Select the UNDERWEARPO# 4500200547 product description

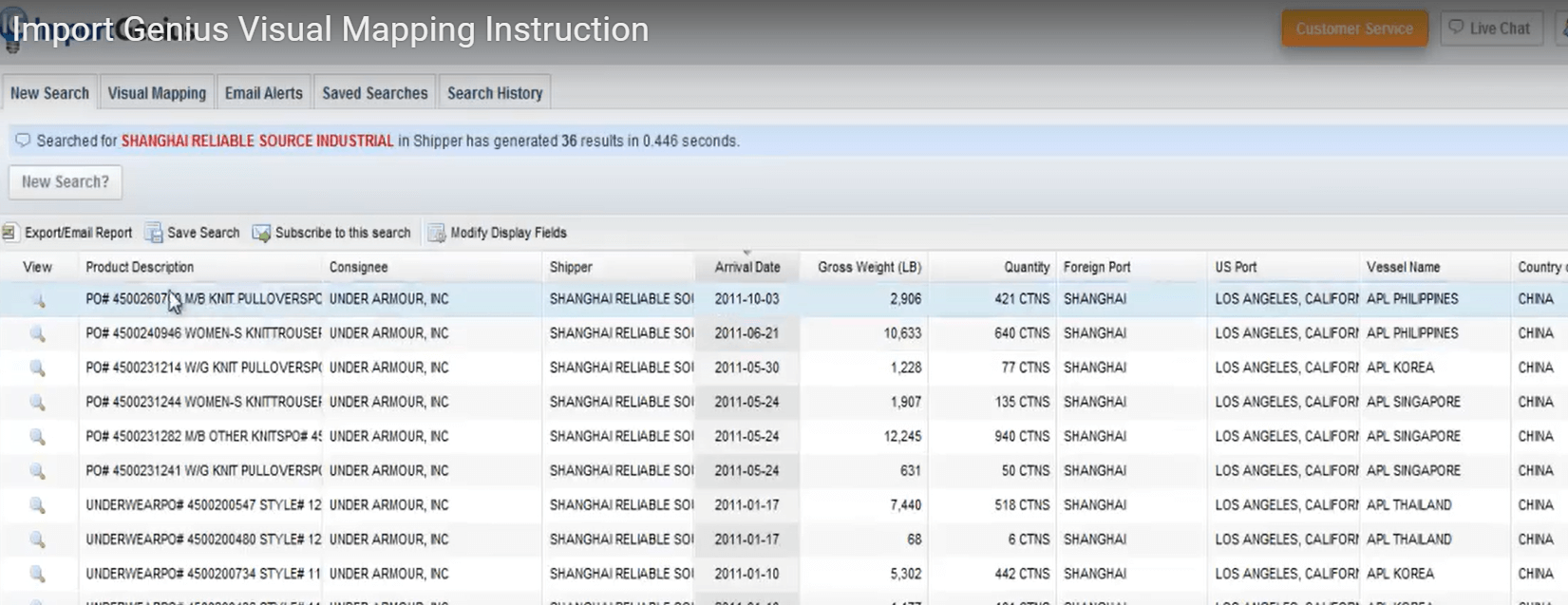click(x=203, y=504)
